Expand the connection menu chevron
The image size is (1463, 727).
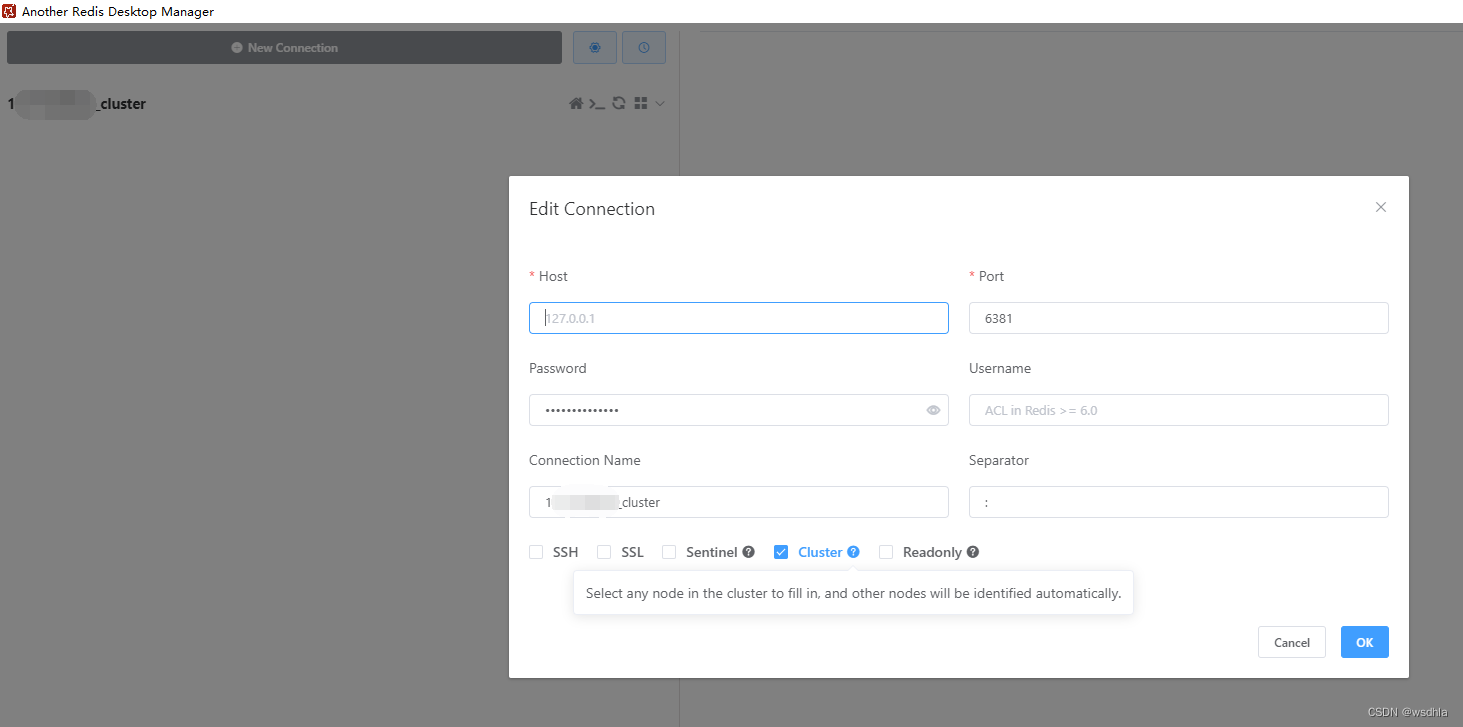pos(660,103)
